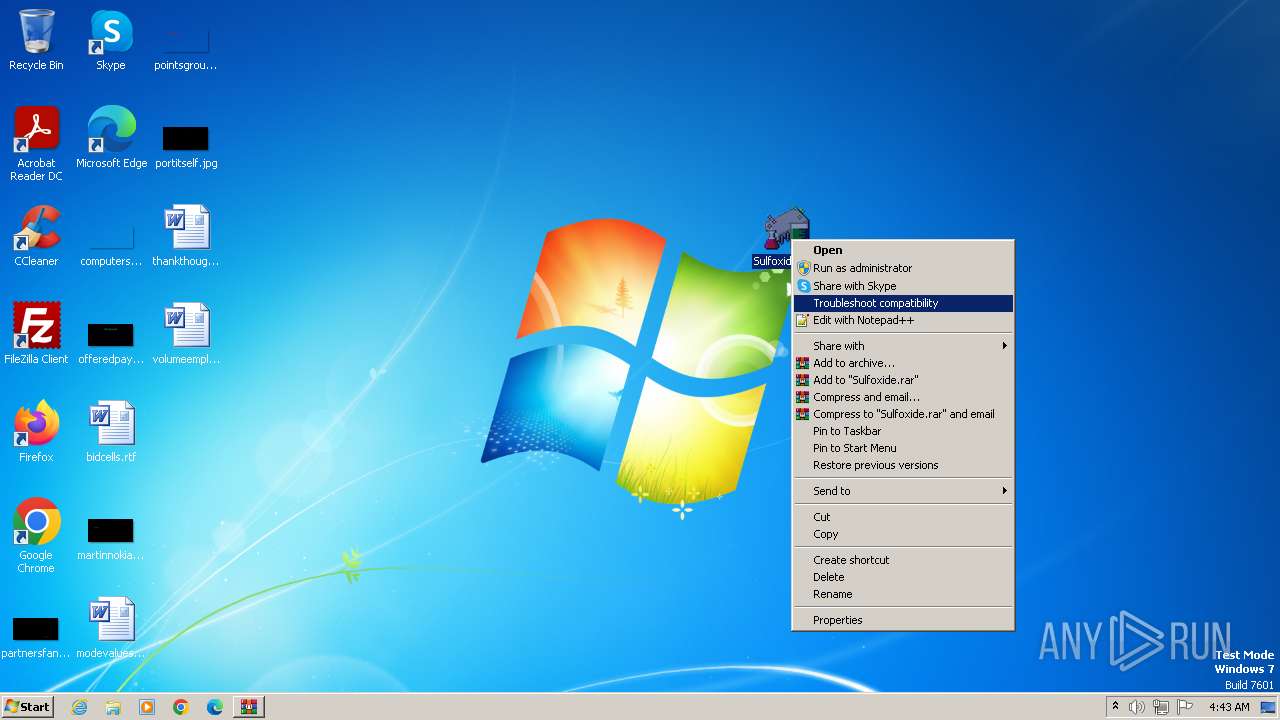
Task: Launch the Google Chrome desktop shortcut
Action: (x=36, y=536)
